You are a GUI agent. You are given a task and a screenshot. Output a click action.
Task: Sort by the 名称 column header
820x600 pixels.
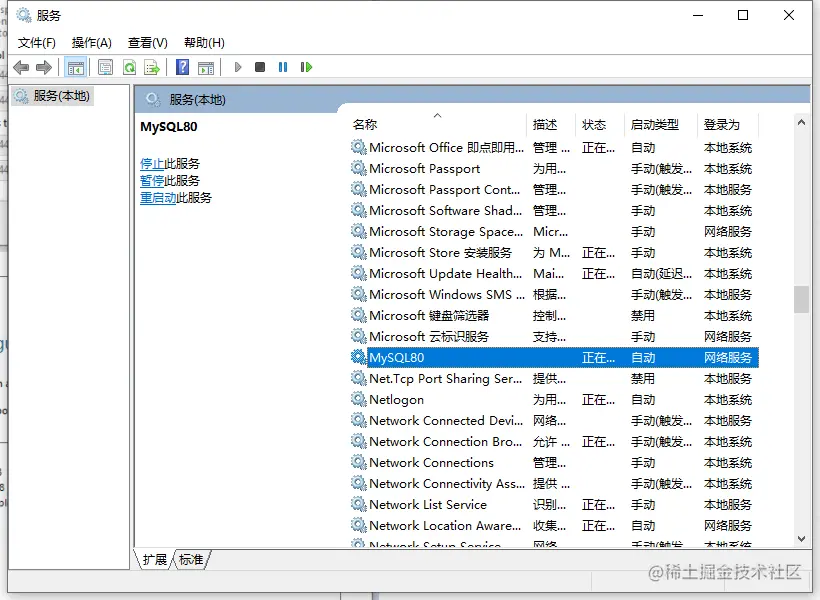(437, 124)
